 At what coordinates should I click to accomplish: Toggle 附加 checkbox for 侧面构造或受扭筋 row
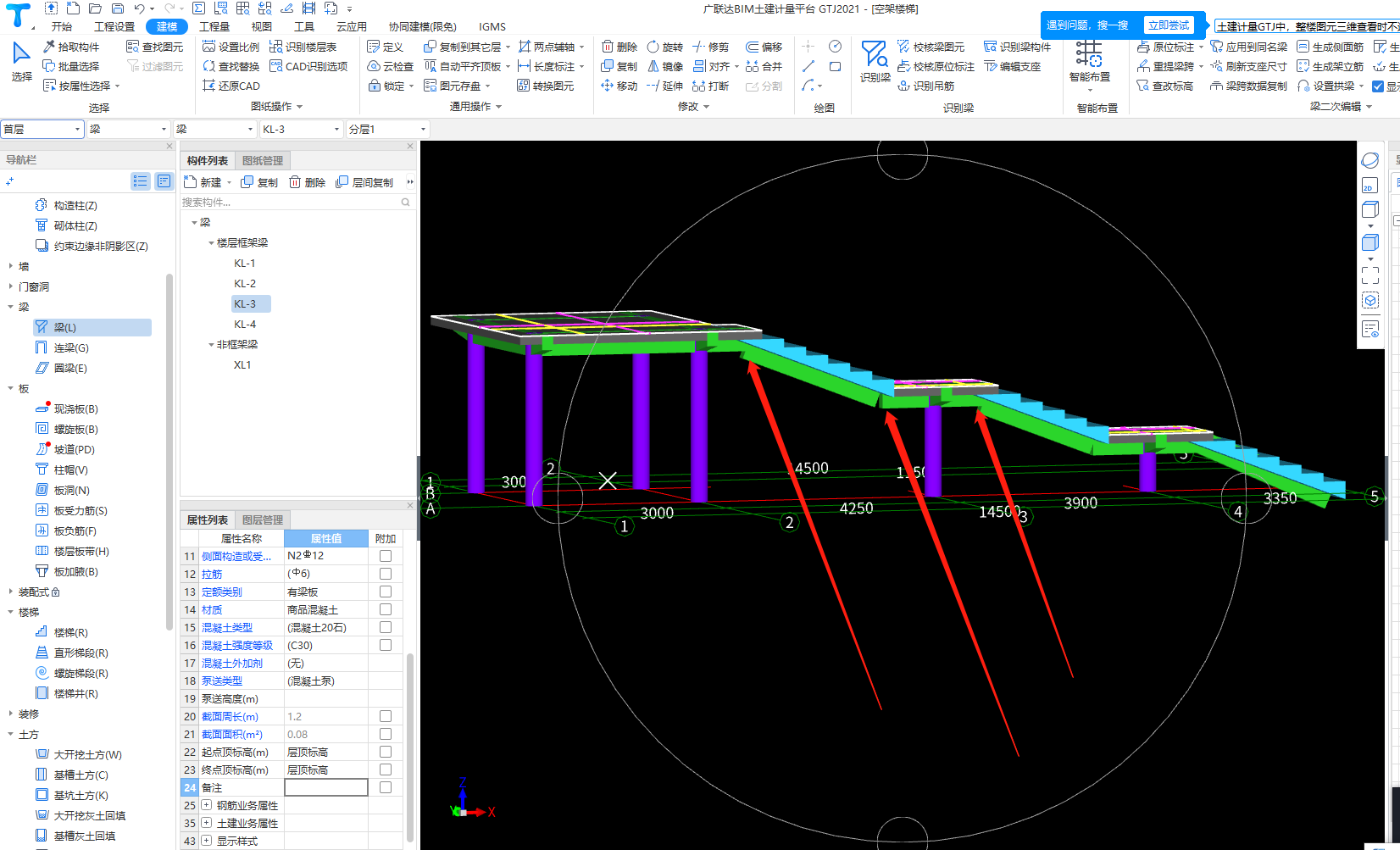pos(386,556)
